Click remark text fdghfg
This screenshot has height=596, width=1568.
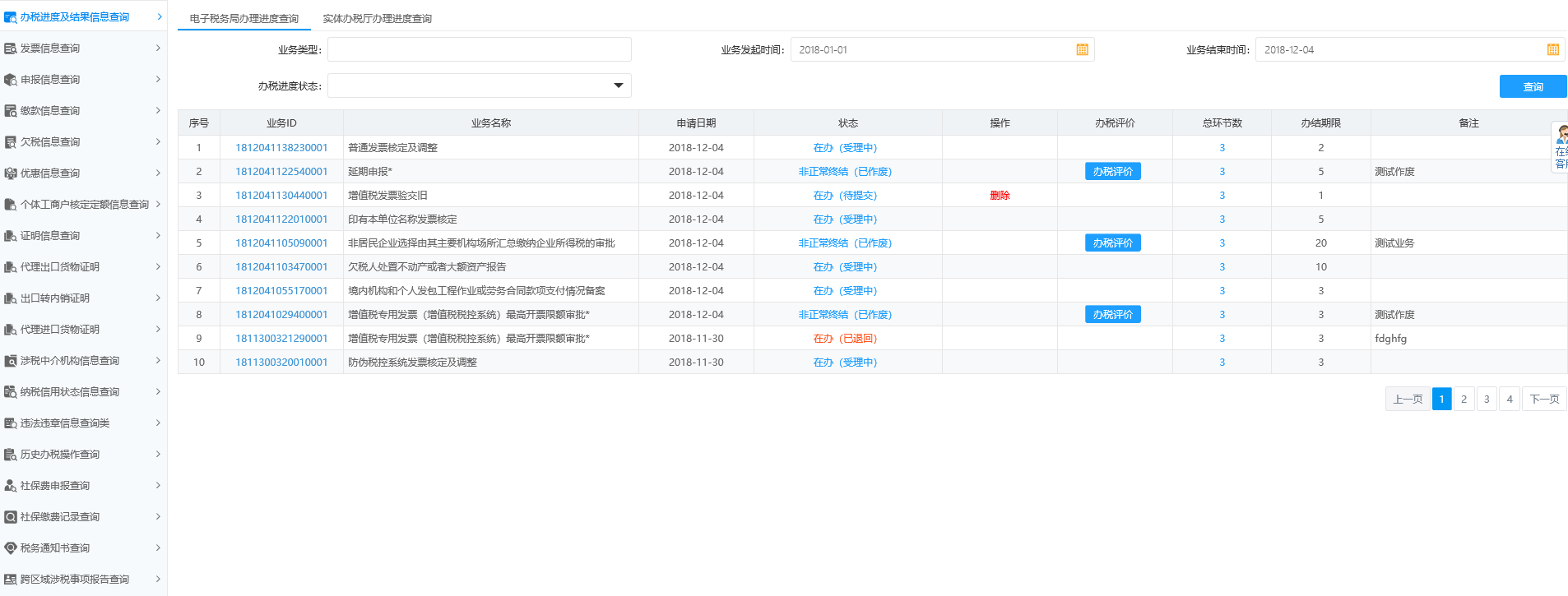click(x=1390, y=339)
